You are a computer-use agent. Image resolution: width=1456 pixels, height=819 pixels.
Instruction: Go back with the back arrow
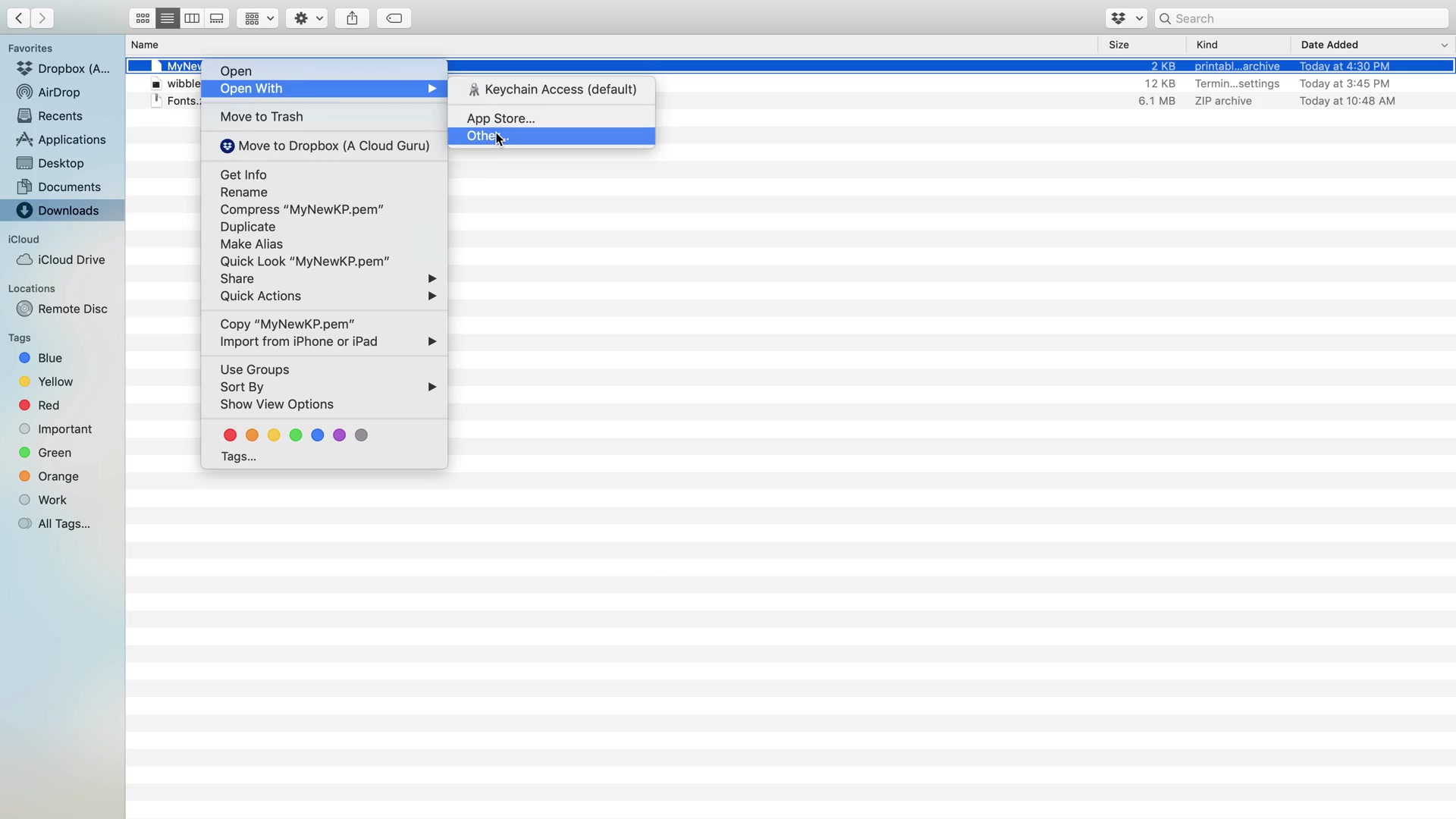(x=18, y=18)
